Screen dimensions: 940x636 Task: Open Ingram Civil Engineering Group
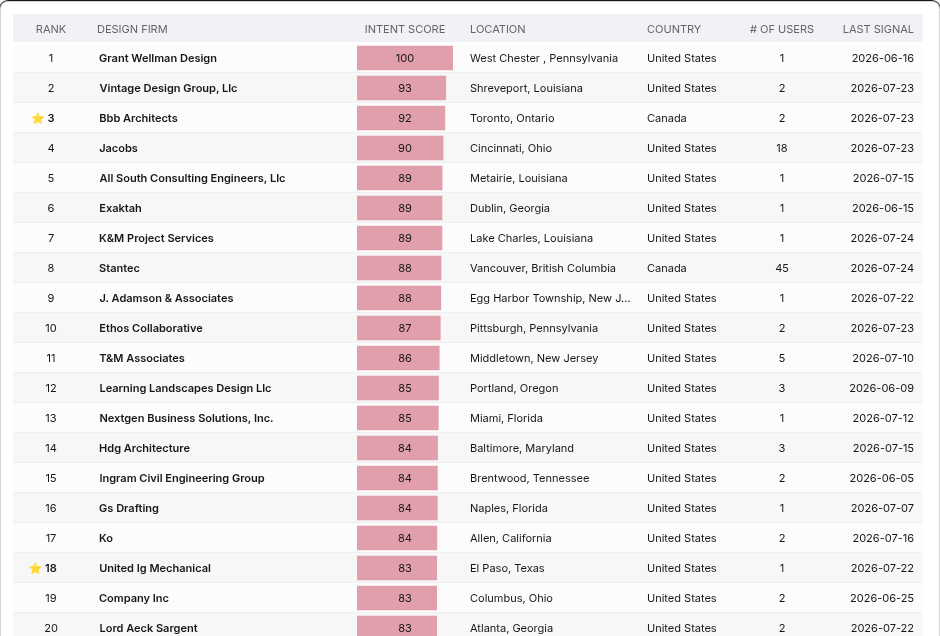182,478
